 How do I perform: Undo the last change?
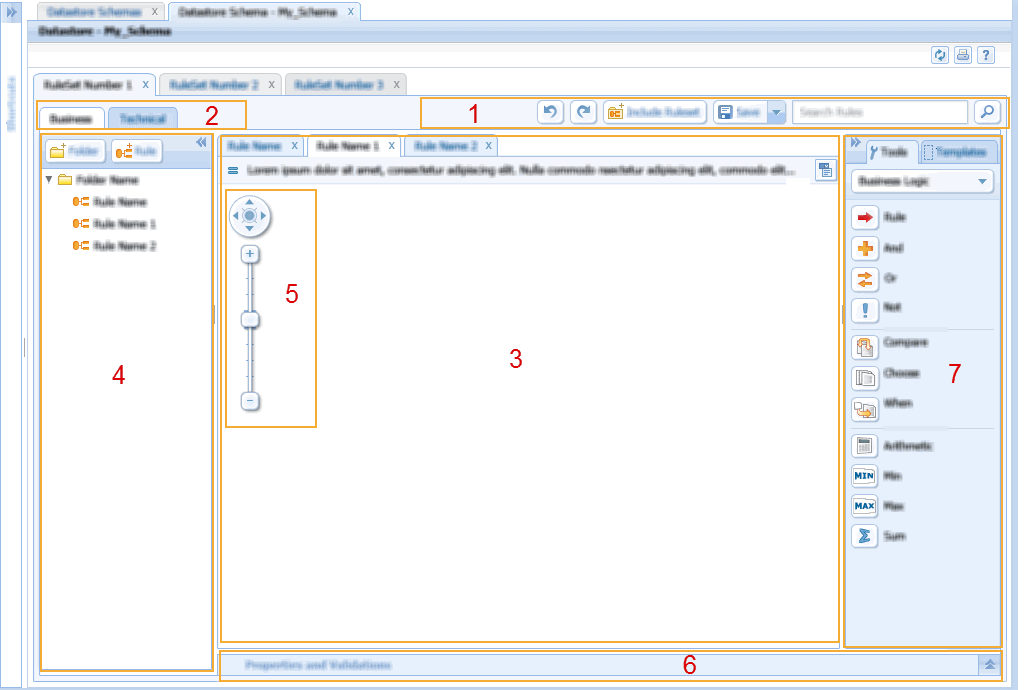pyautogui.click(x=550, y=112)
